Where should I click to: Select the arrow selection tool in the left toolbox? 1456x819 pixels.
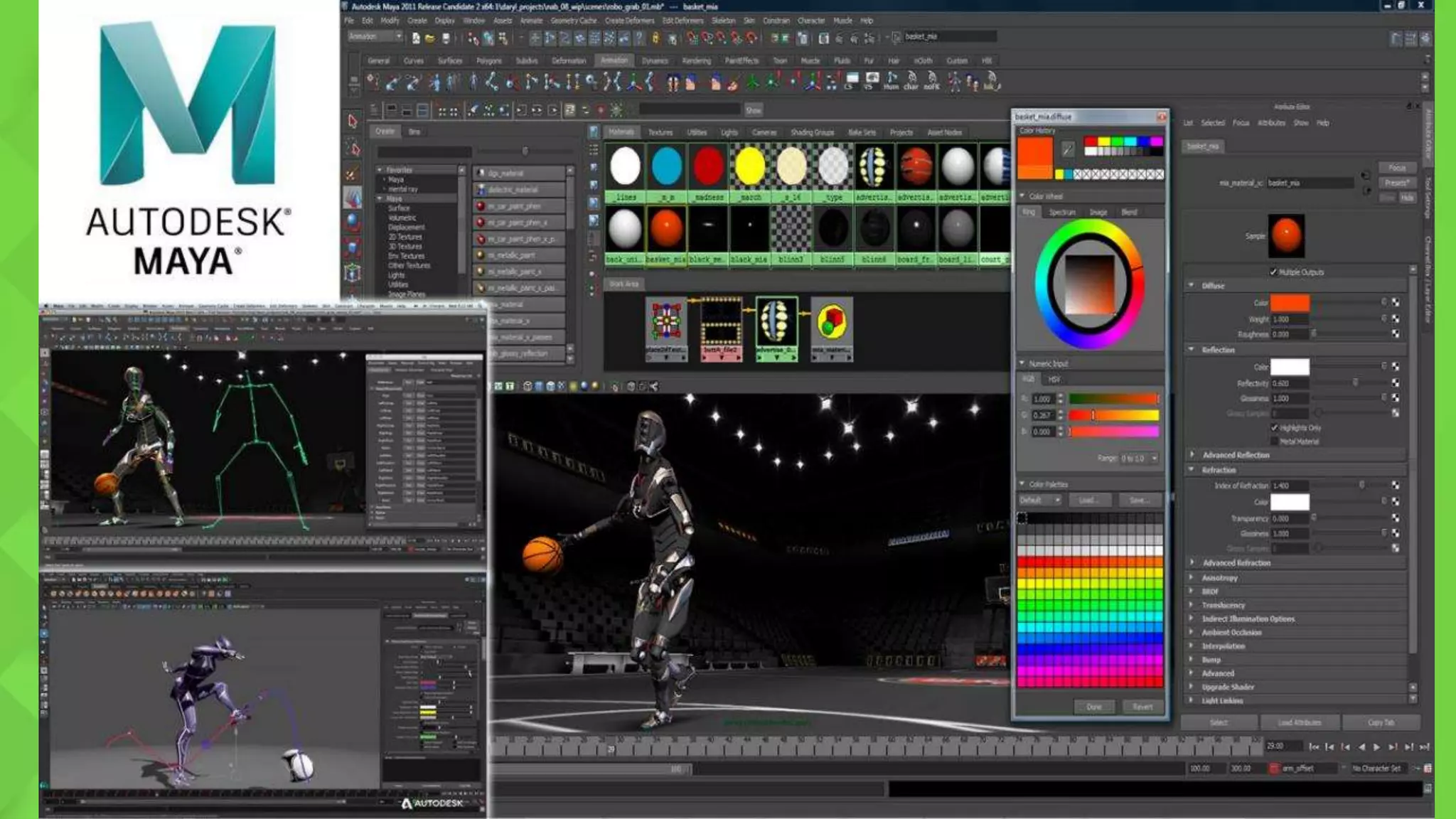pos(353,122)
